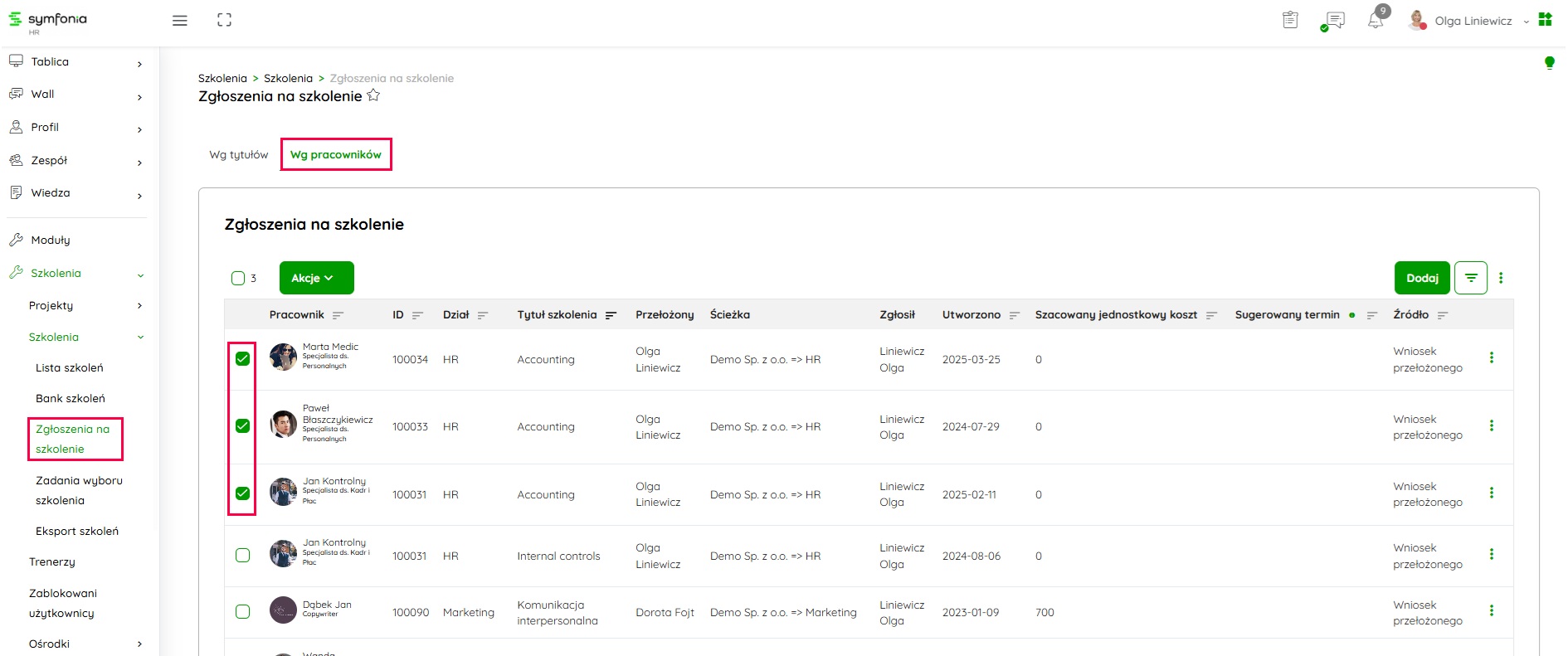The height and width of the screenshot is (656, 1568).
Task: Go to Szkolenia breadcrumb link
Action: click(x=288, y=78)
